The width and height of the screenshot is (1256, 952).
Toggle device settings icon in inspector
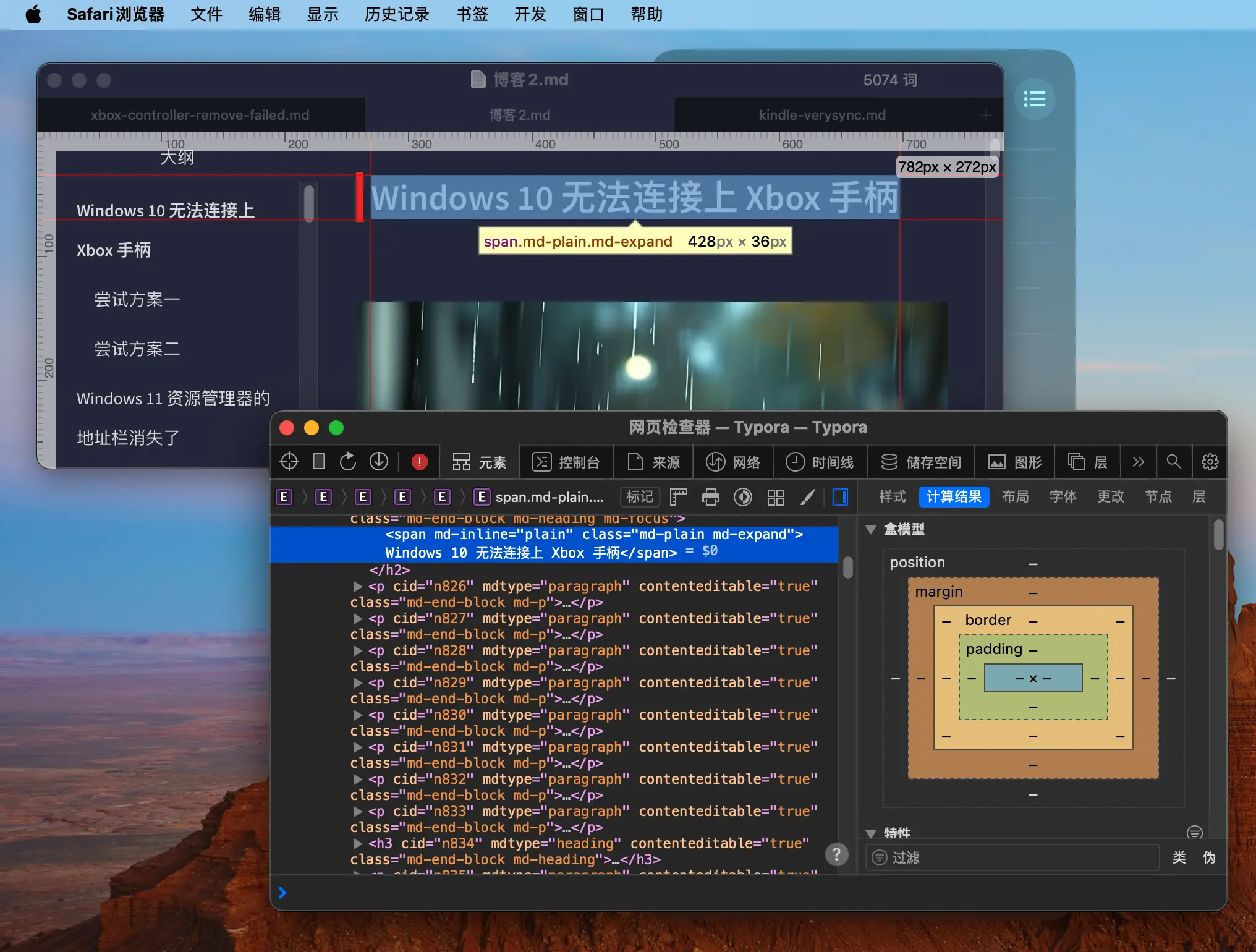318,462
